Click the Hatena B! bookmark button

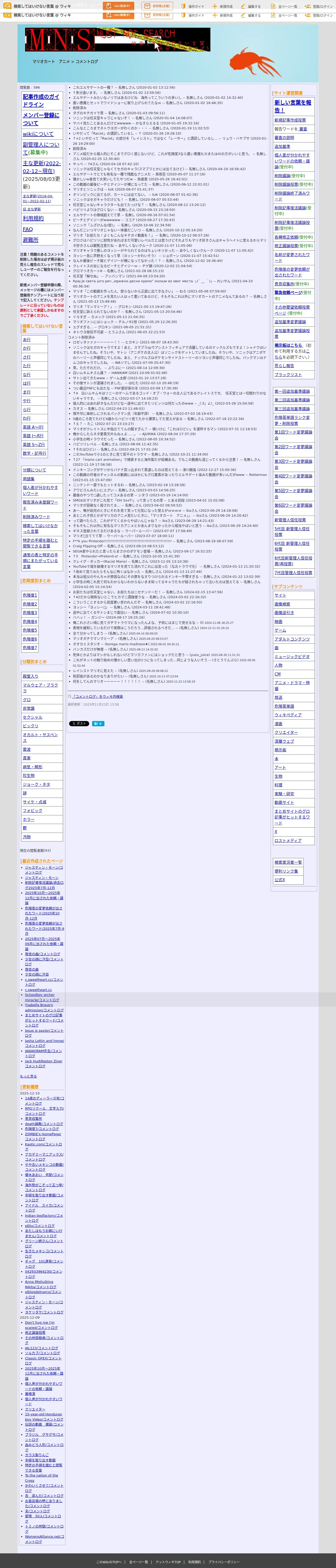pos(98,724)
